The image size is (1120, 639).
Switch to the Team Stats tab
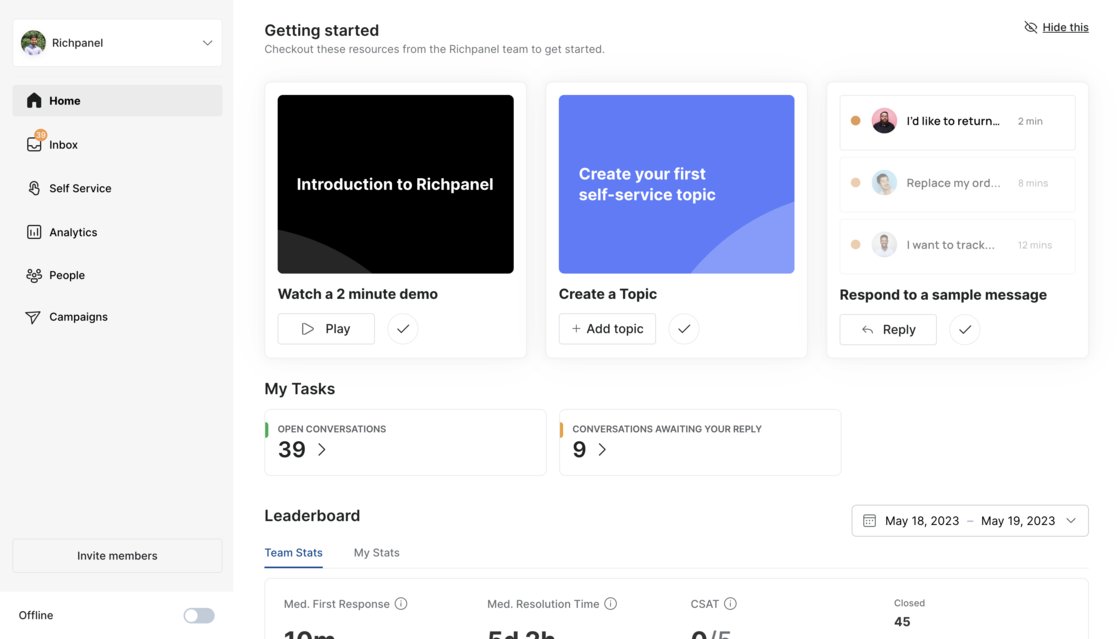[294, 553]
